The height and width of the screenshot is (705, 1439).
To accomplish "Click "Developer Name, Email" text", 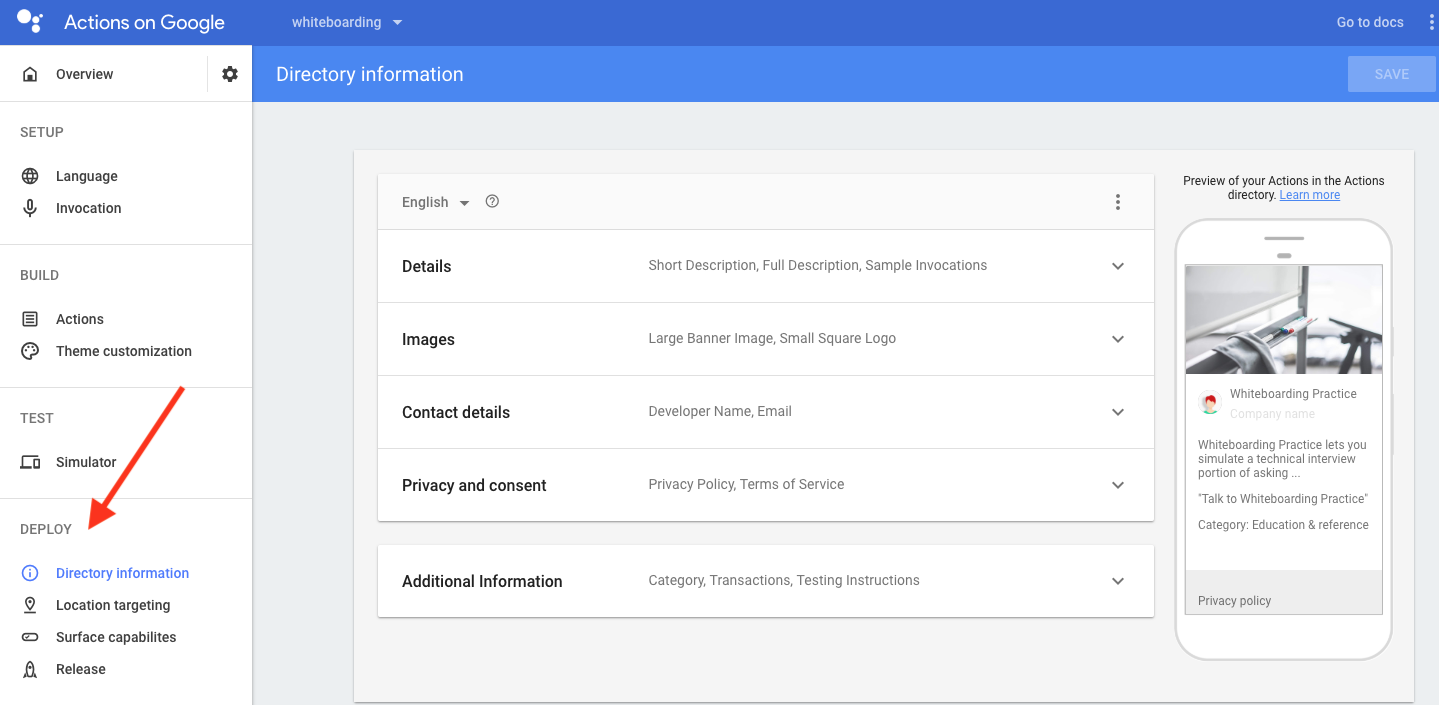I will (720, 411).
